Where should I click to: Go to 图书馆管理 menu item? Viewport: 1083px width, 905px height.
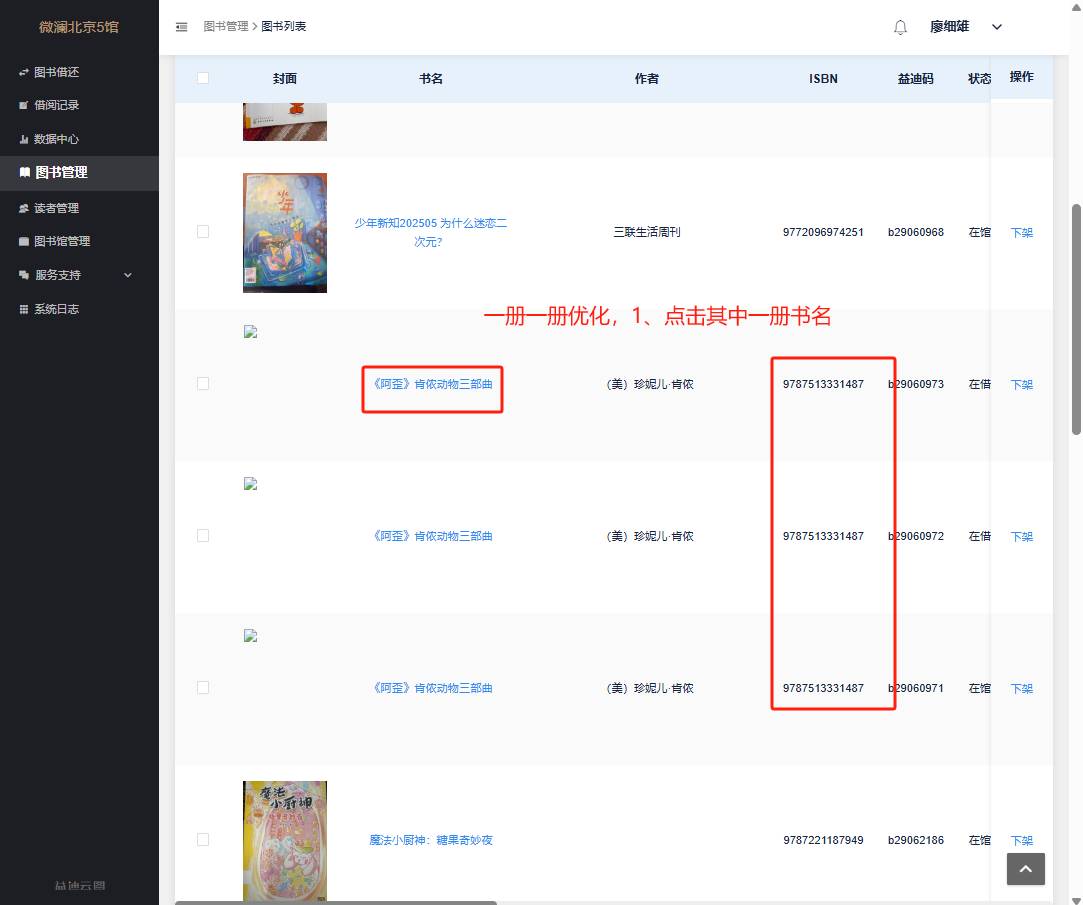click(62, 241)
